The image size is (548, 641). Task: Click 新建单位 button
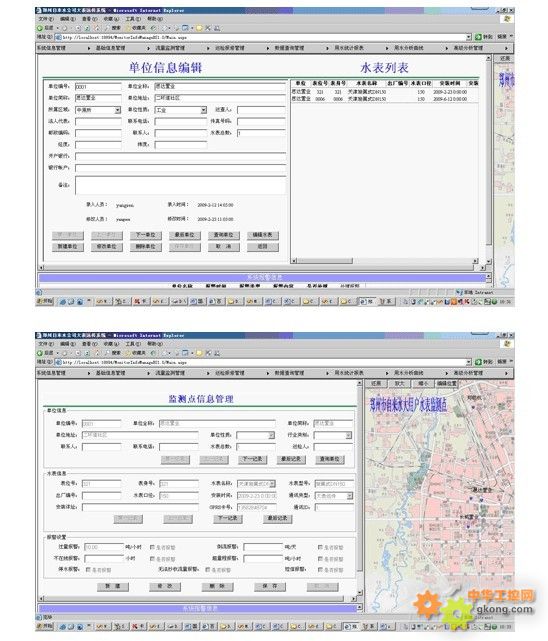(x=67, y=247)
